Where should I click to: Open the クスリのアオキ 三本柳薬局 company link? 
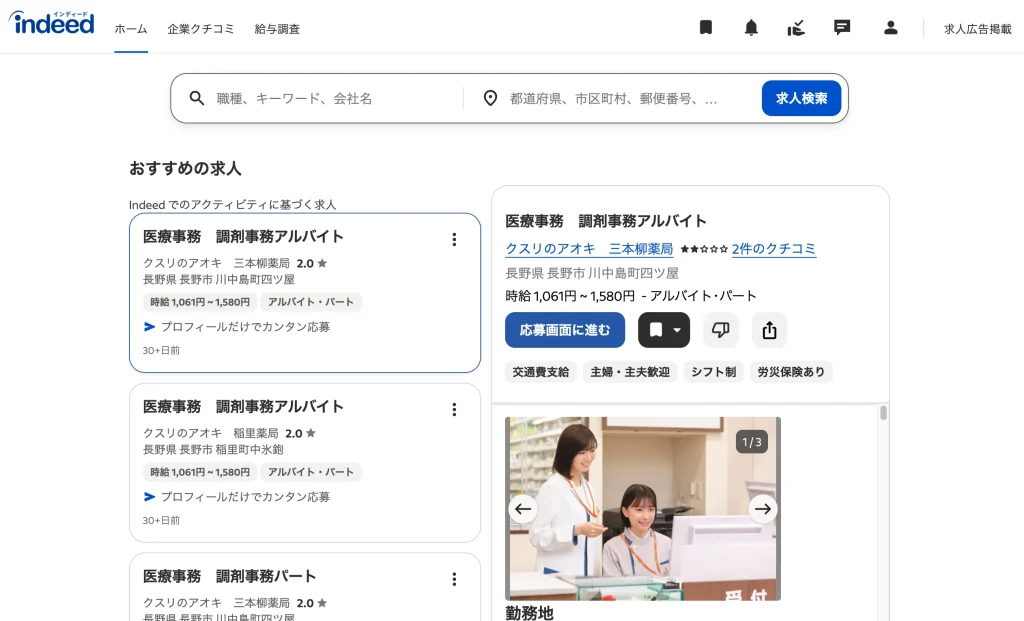pos(589,249)
